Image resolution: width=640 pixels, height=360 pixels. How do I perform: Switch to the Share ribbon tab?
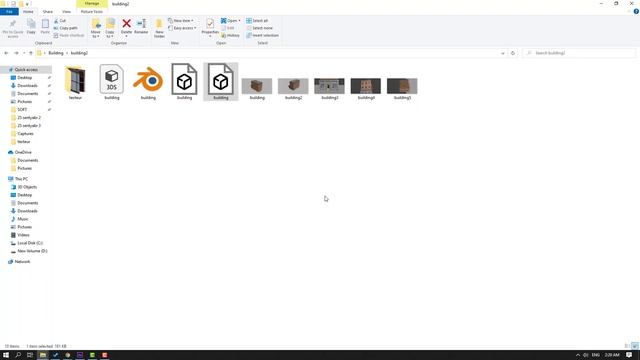[48, 12]
